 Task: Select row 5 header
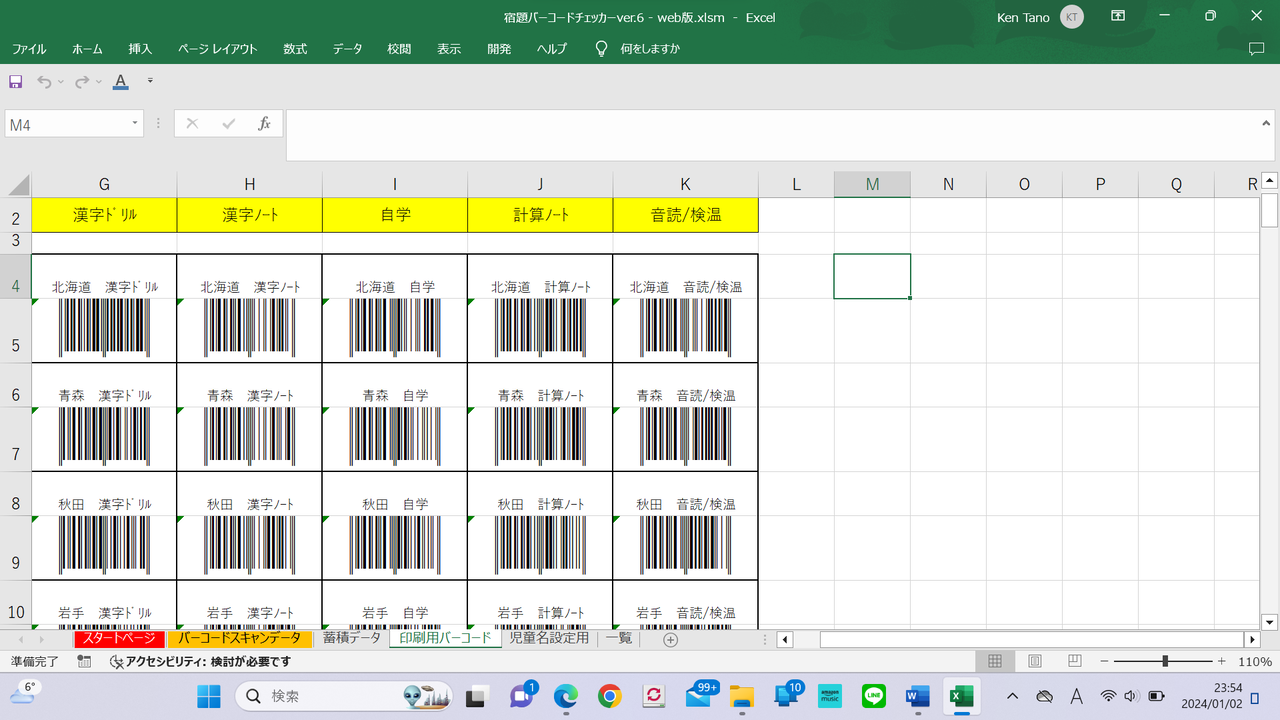click(15, 331)
